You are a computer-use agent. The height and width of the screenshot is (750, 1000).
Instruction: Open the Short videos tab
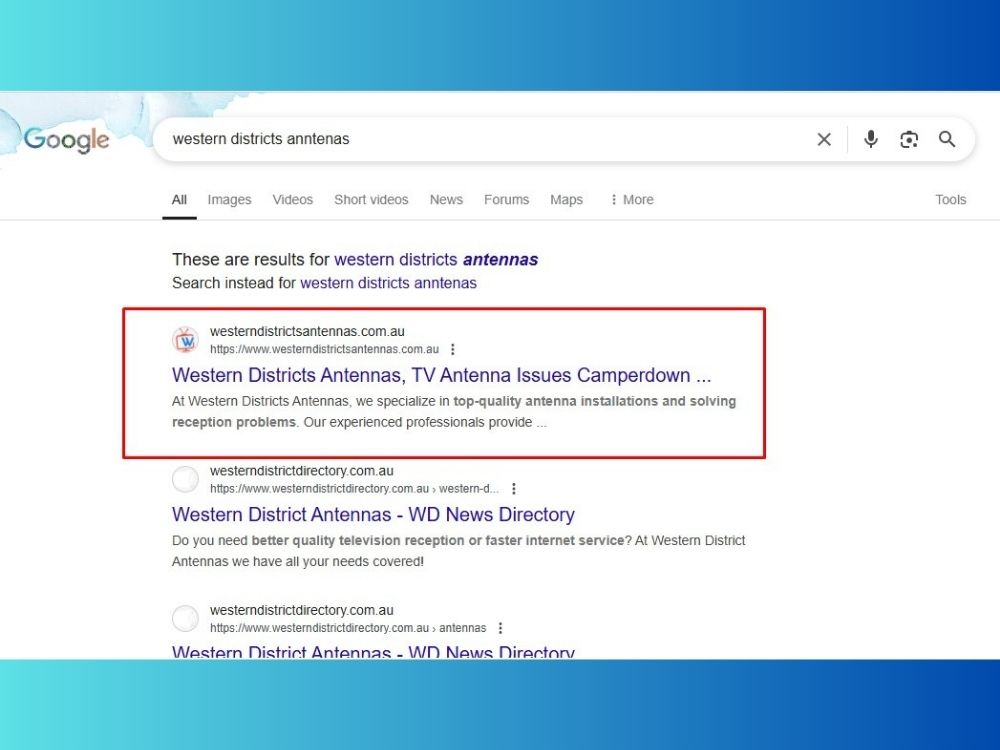pos(371,200)
